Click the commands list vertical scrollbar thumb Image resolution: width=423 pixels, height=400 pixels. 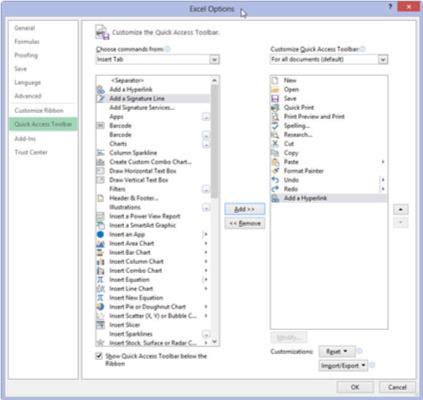(214, 141)
